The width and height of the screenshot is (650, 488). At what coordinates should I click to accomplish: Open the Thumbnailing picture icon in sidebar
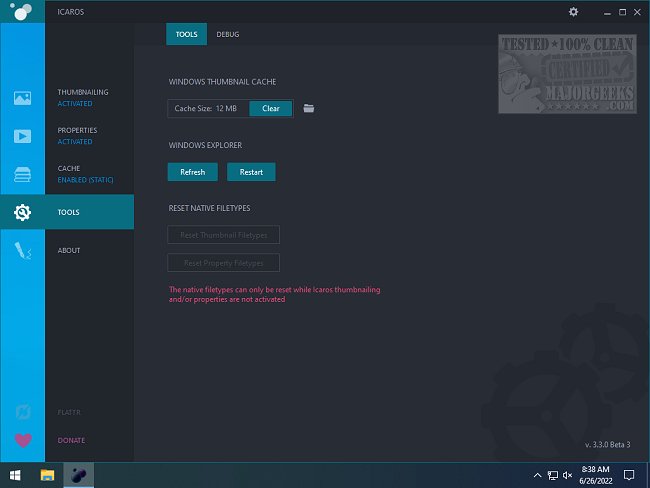click(22, 98)
